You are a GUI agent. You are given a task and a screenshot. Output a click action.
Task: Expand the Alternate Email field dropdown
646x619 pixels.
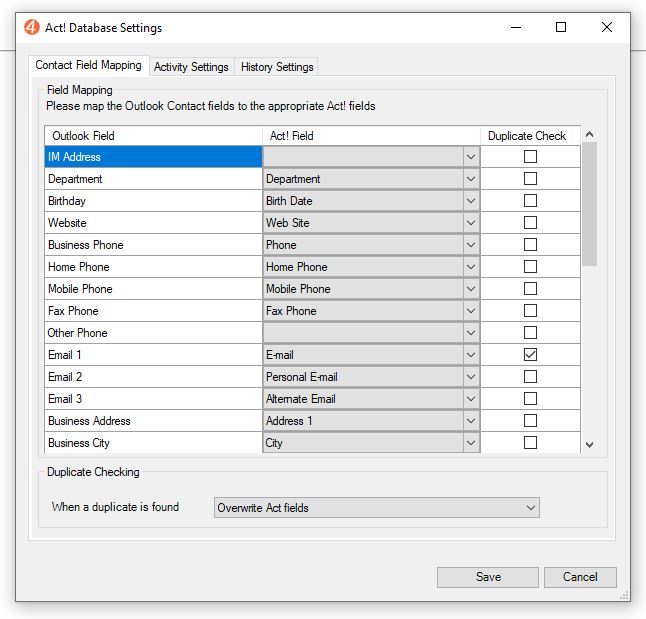(470, 399)
